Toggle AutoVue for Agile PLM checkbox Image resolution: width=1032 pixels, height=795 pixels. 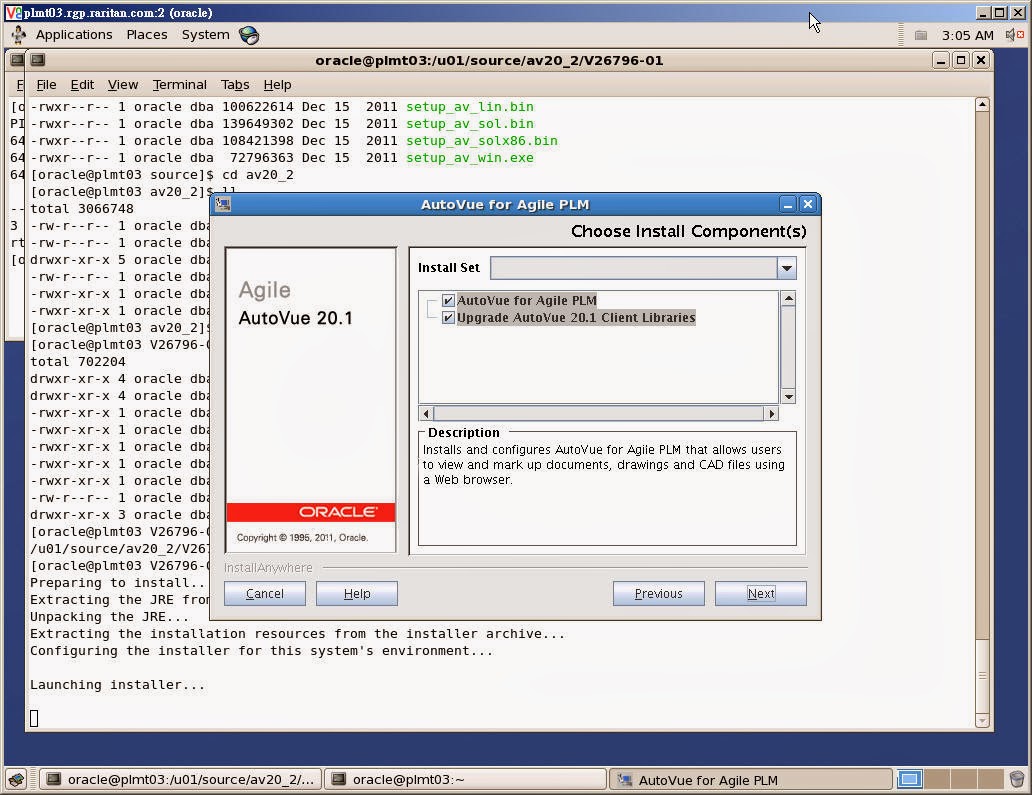448,301
